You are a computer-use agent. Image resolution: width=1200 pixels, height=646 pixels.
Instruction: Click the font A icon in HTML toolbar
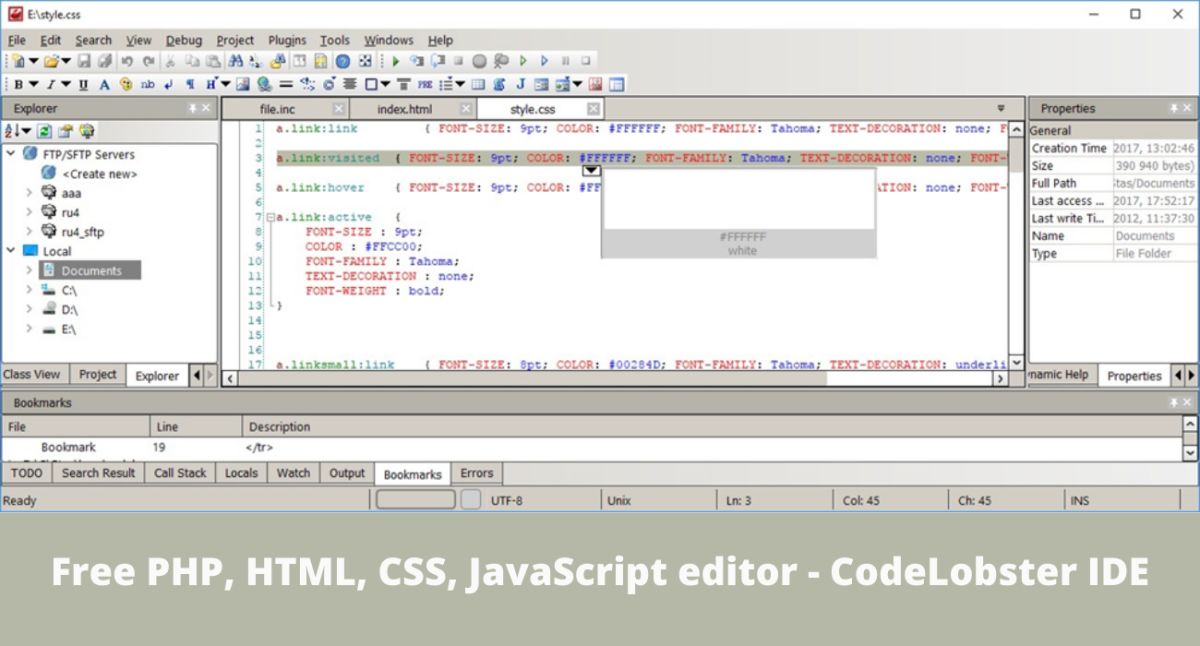[104, 84]
